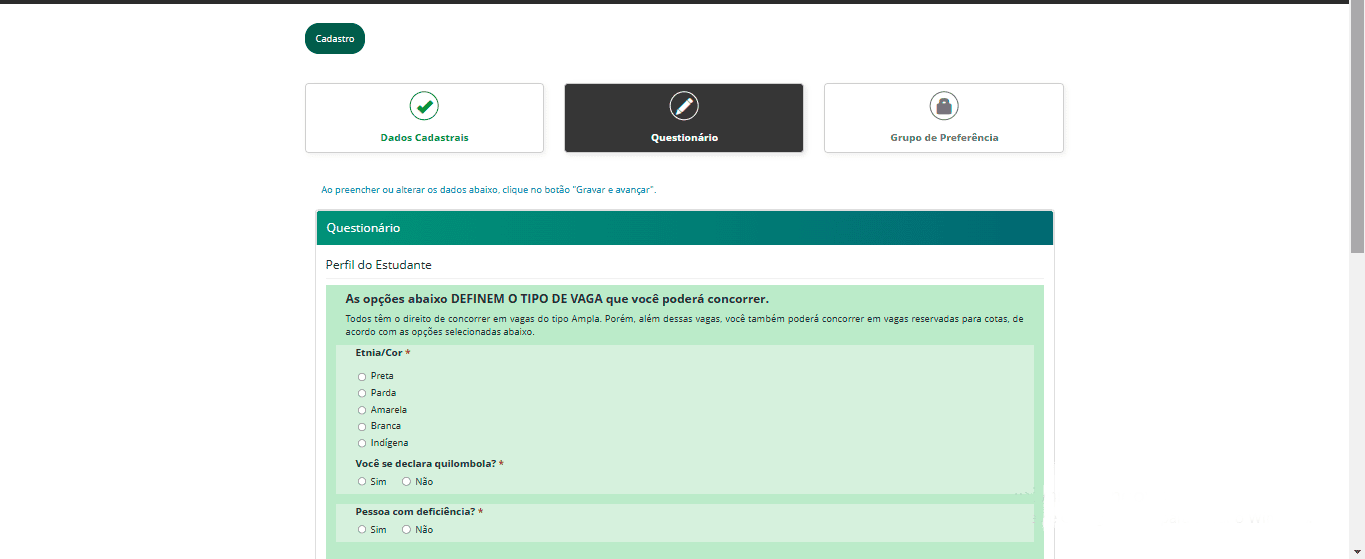The image size is (1365, 559).
Task: Click the pencil icon in Questionário step
Action: coord(684,105)
